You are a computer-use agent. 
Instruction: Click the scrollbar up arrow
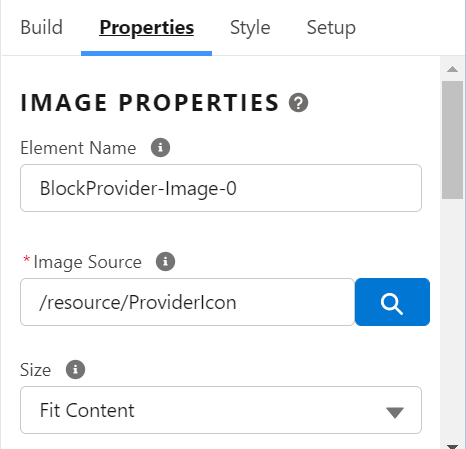click(452, 69)
